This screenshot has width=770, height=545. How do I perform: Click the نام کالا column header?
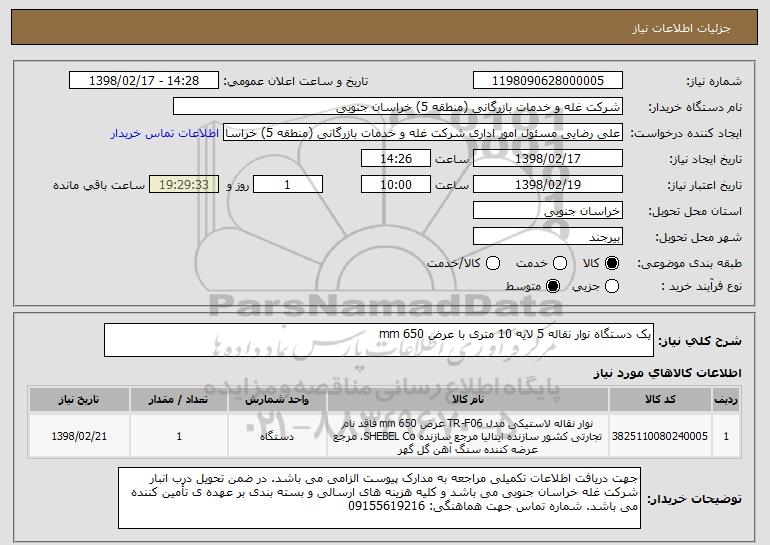(468, 400)
